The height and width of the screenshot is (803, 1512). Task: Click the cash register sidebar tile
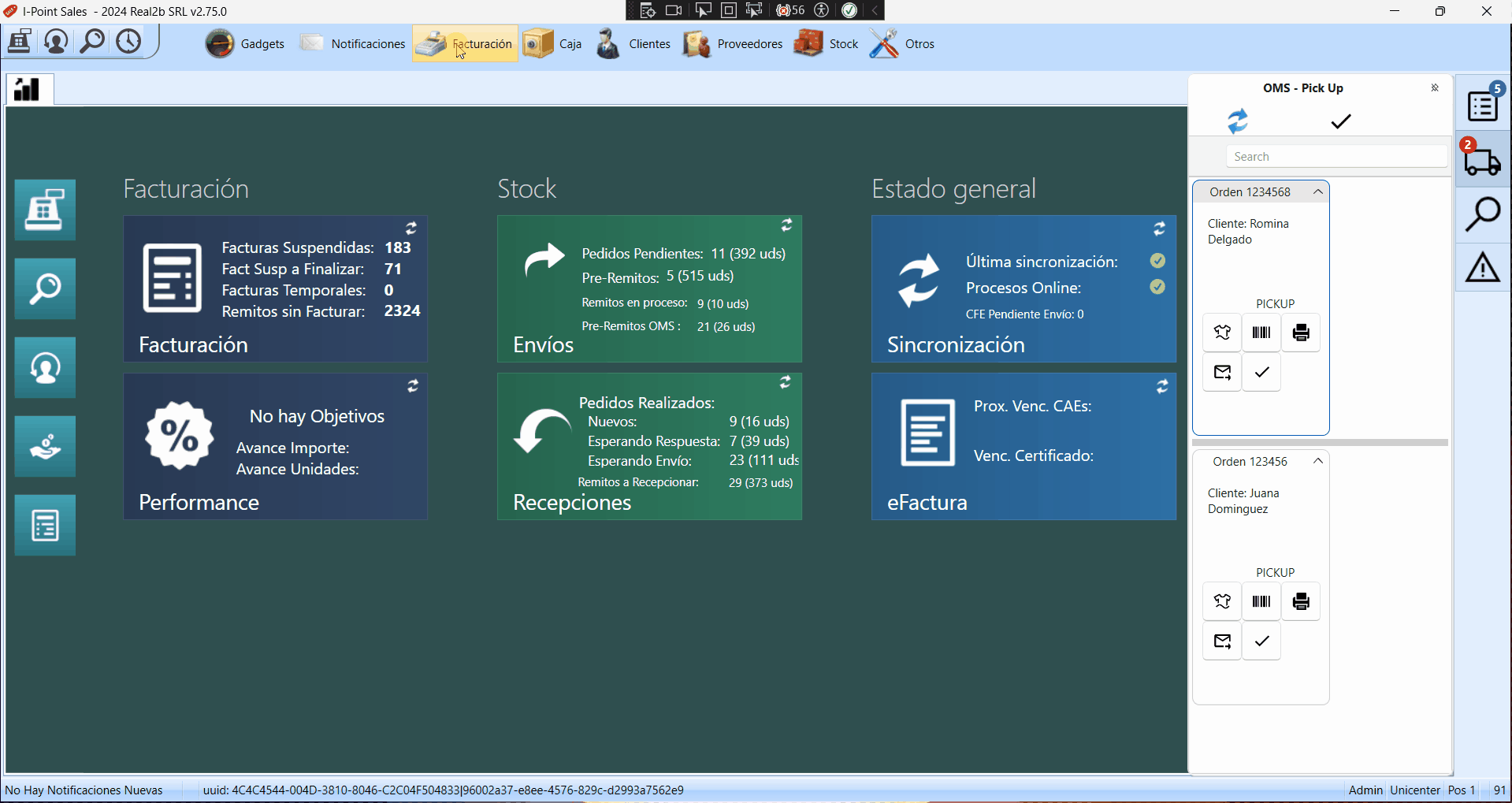(45, 210)
